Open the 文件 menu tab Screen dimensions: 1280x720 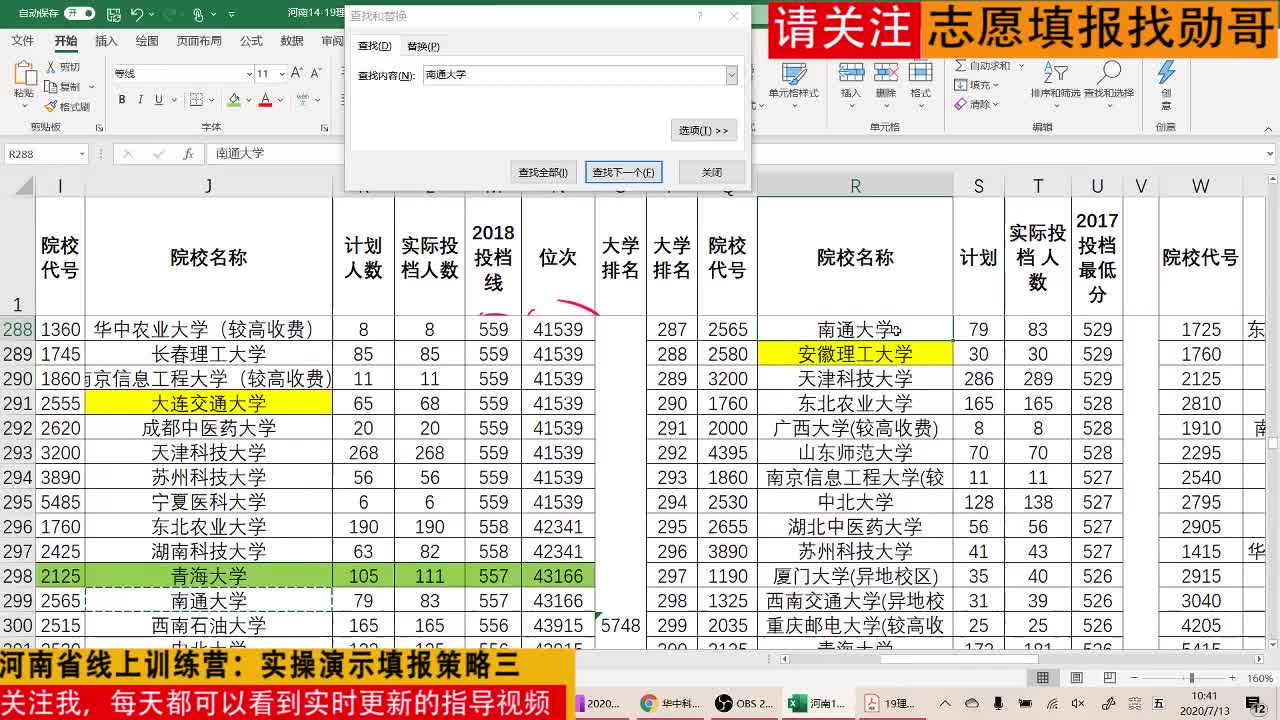coord(22,41)
